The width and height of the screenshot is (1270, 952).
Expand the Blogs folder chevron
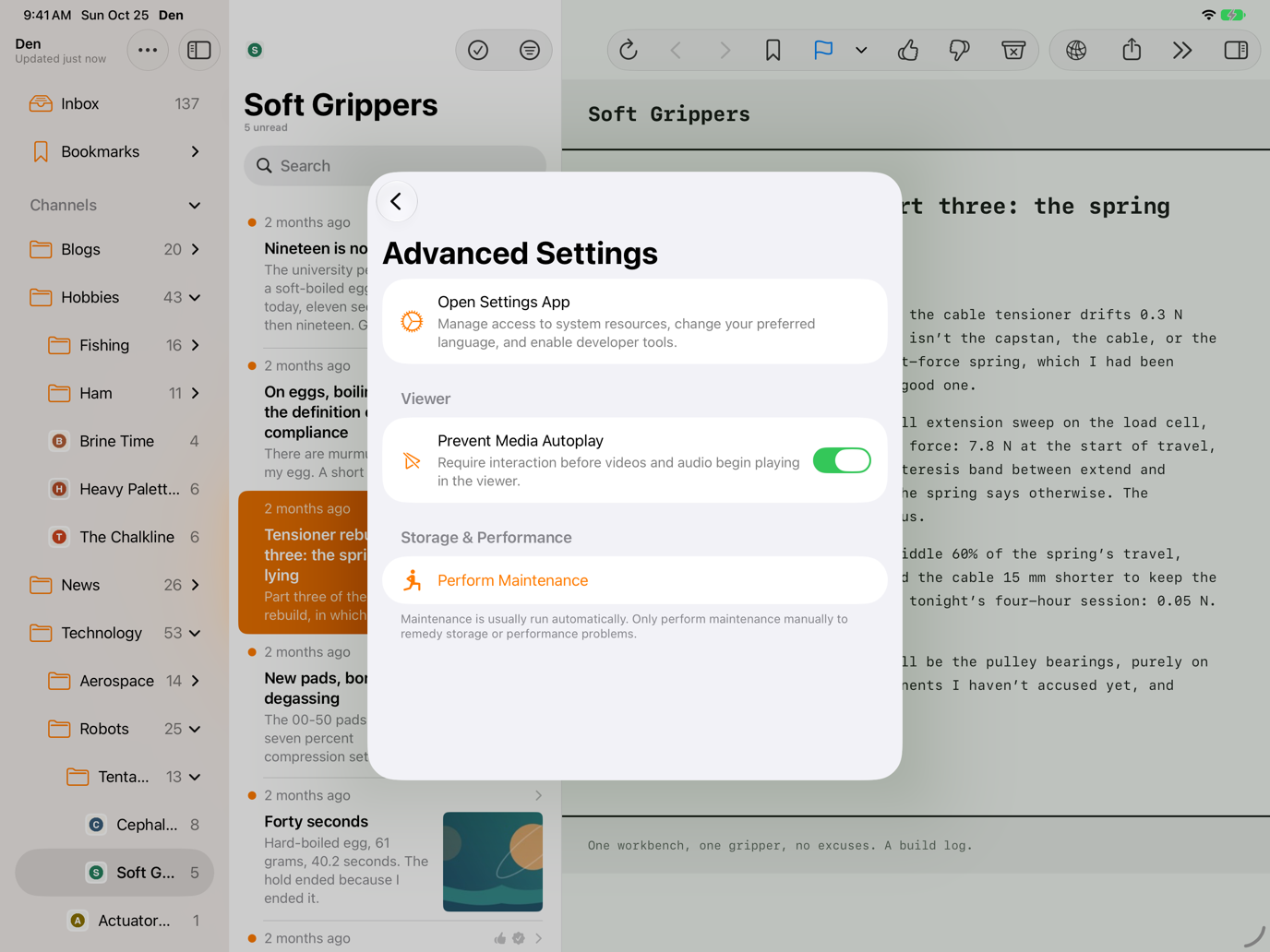(195, 249)
